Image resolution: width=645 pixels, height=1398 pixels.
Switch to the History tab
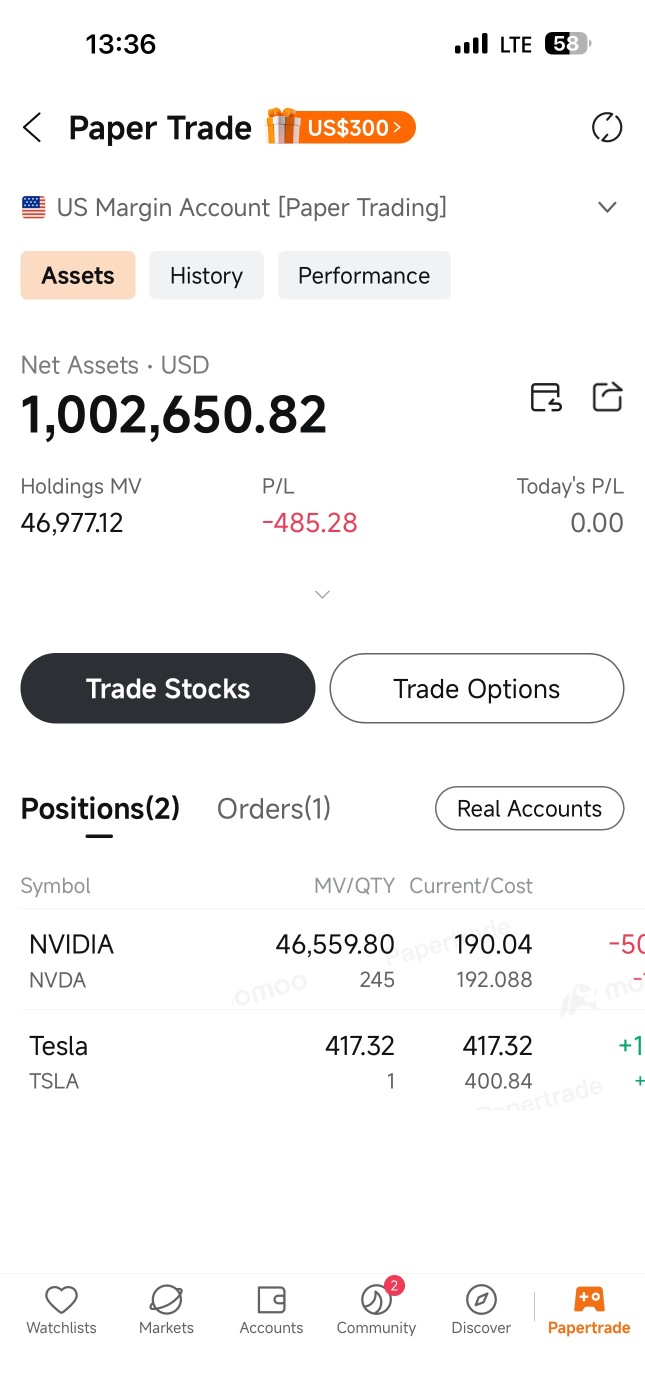pos(206,276)
